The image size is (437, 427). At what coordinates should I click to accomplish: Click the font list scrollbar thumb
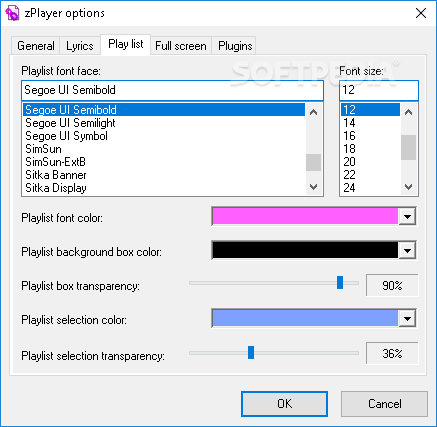coord(313,162)
